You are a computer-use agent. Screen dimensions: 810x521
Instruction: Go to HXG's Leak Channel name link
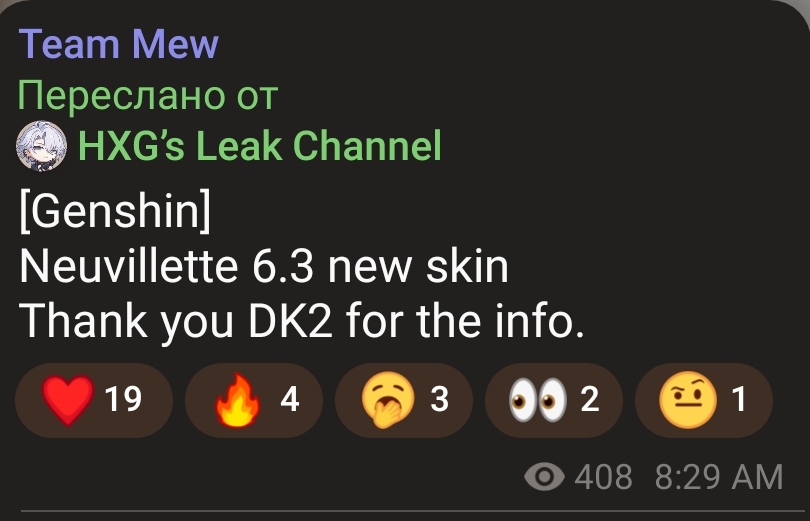click(x=260, y=146)
